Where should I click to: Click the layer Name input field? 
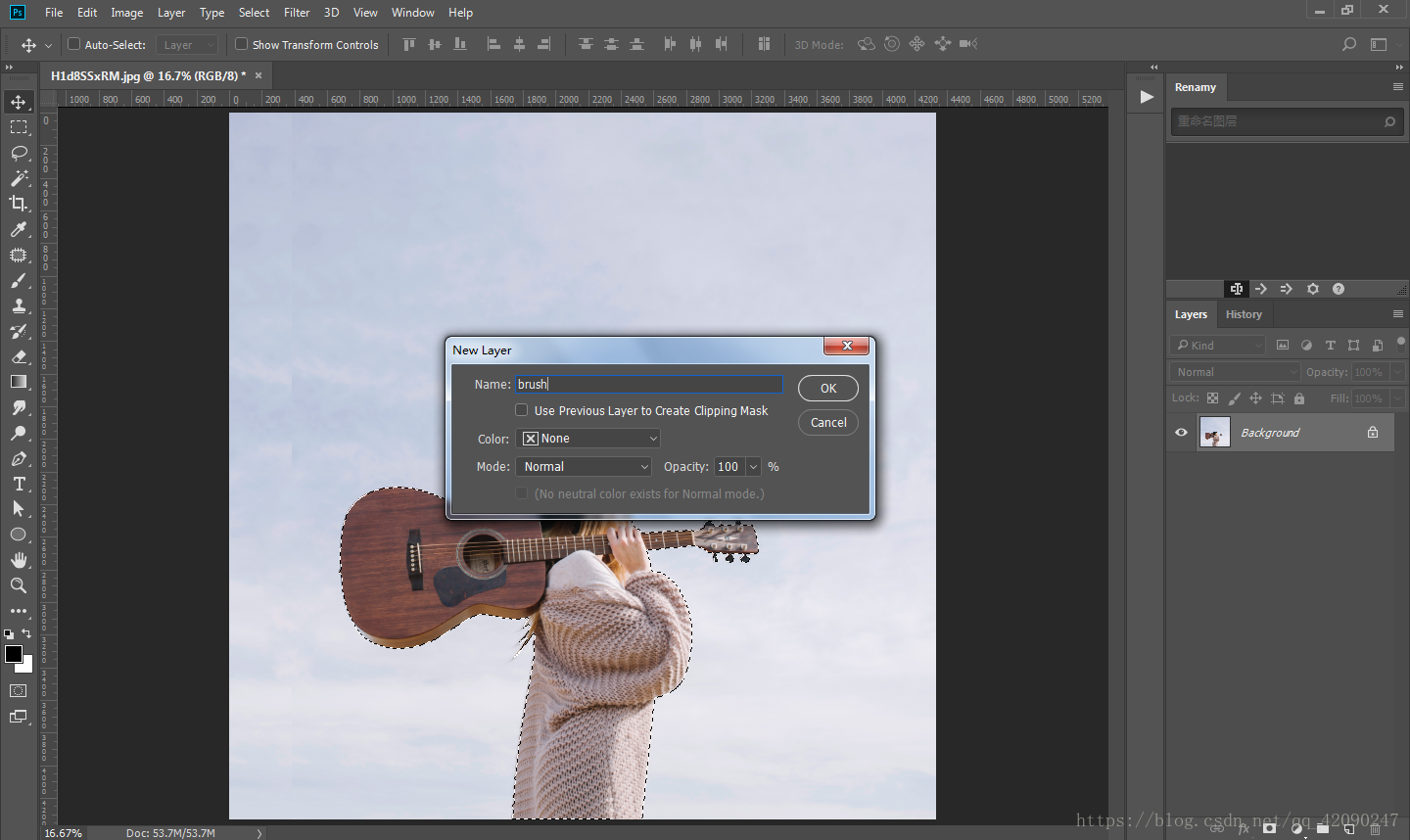pyautogui.click(x=648, y=384)
